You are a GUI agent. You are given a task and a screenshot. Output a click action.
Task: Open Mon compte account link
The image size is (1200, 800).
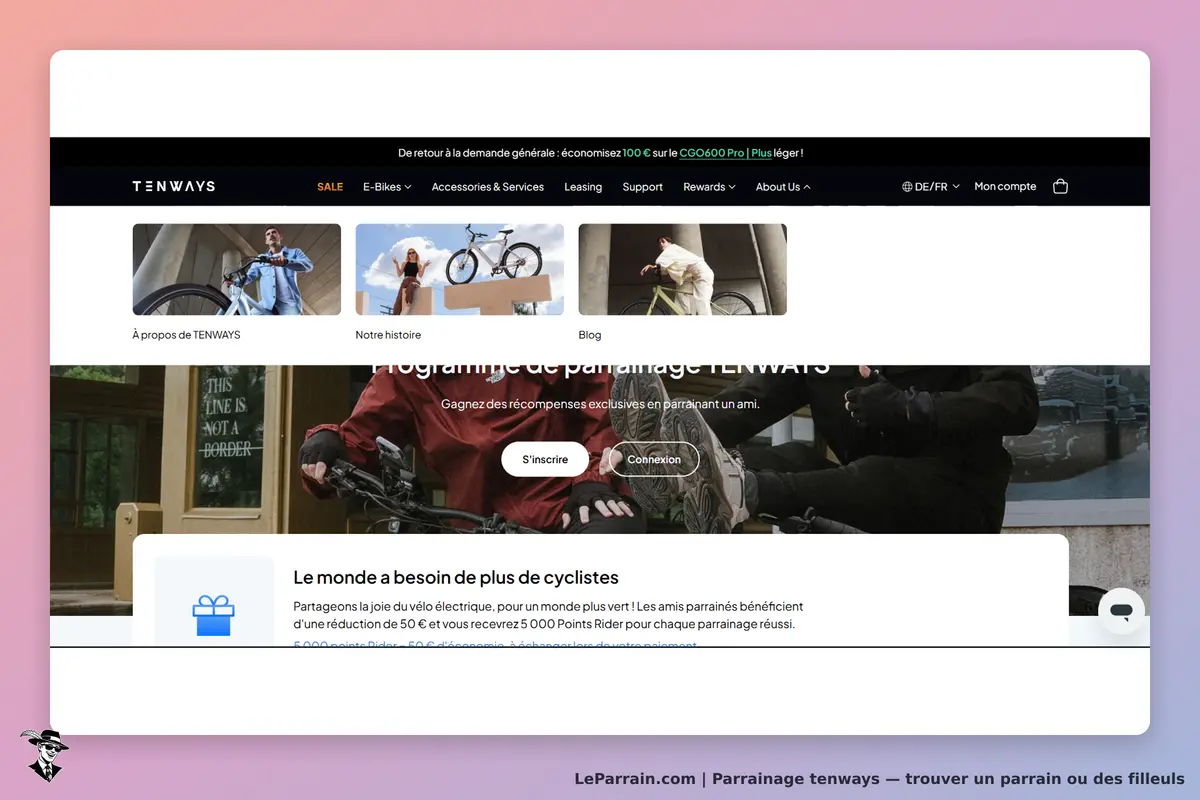[x=1005, y=186]
